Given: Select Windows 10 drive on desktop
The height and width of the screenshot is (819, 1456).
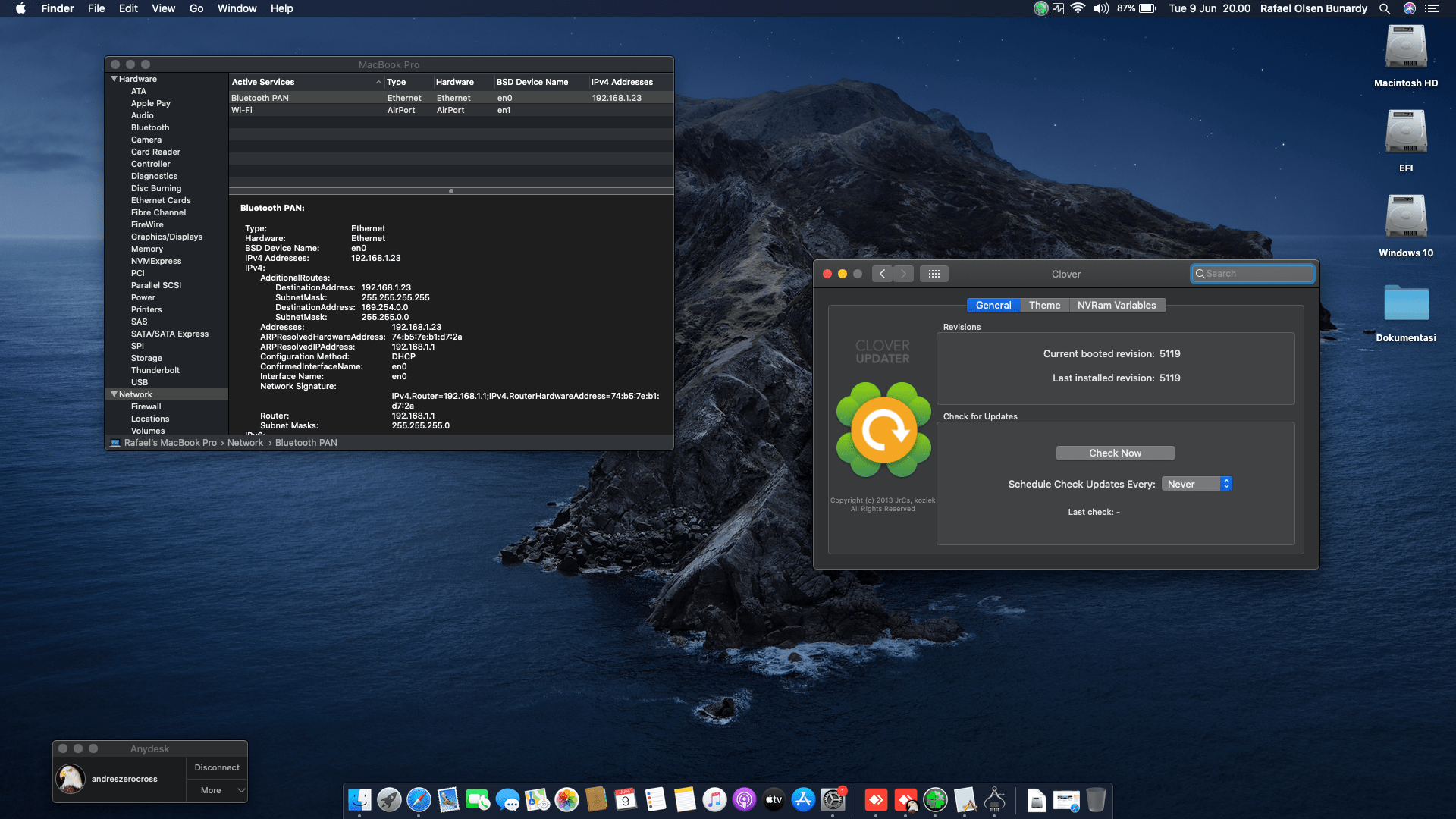Looking at the screenshot, I should (x=1406, y=226).
